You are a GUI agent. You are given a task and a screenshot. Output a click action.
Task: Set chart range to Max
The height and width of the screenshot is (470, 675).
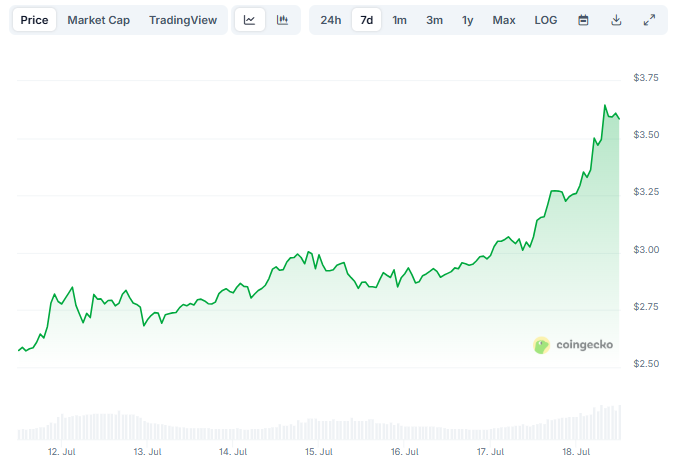[504, 20]
